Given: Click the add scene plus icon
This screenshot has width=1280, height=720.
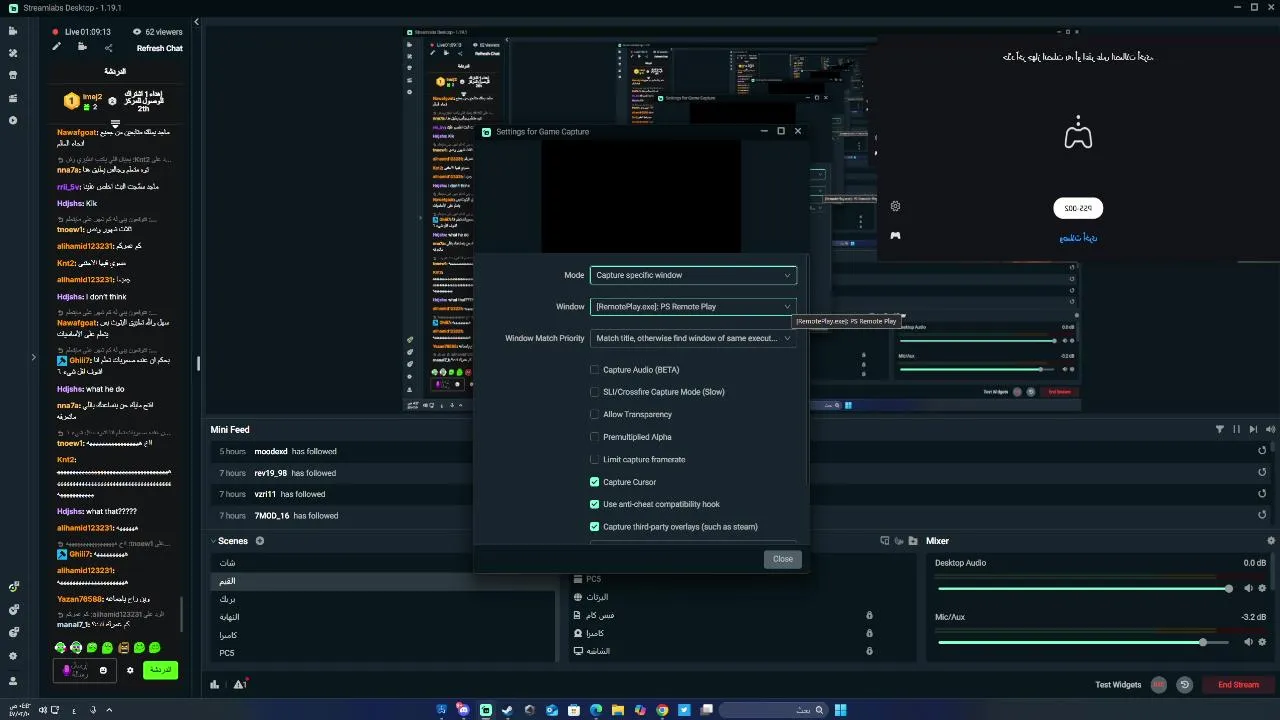Looking at the screenshot, I should point(260,541).
